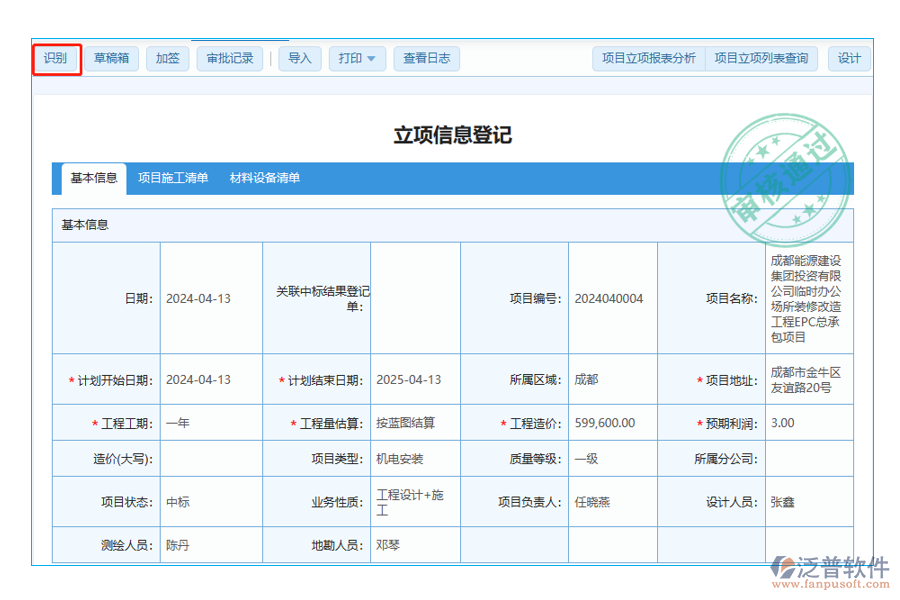Click the 导入 import tool
This screenshot has height=600, width=900.
[299, 58]
